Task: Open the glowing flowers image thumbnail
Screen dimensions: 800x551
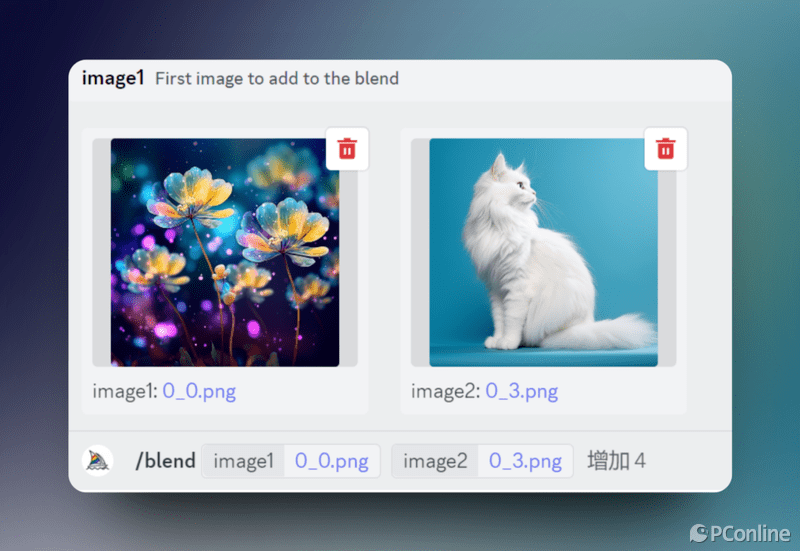Action: (225, 253)
